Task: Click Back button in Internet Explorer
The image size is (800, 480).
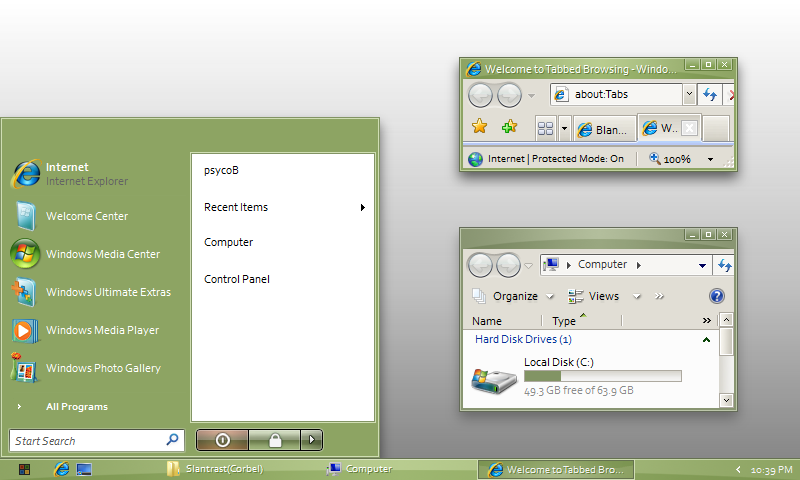Action: 480,95
